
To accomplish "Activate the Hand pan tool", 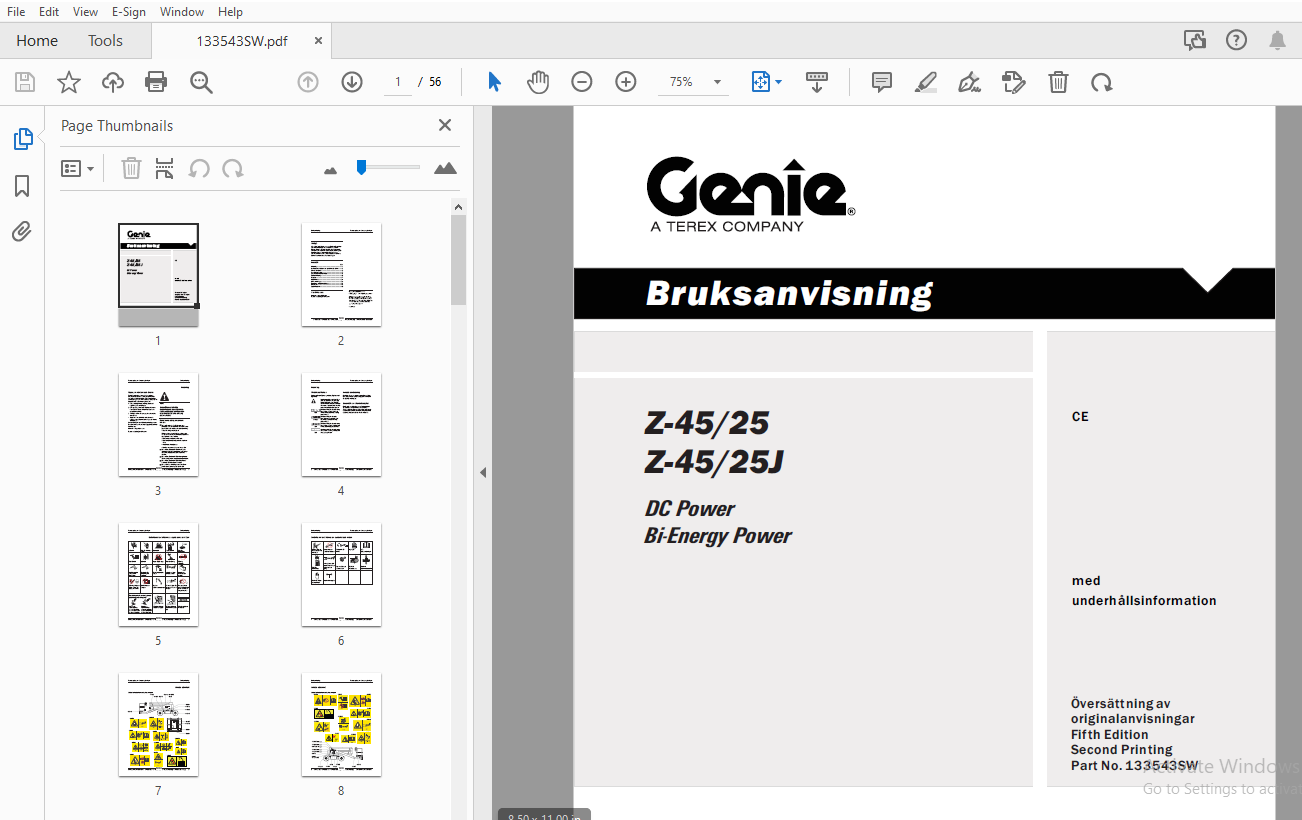I will click(538, 82).
